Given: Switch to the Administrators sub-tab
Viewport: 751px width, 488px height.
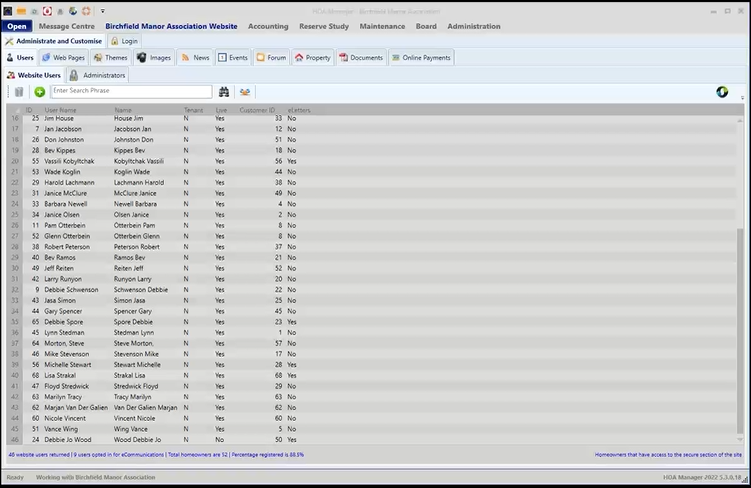Looking at the screenshot, I should (98, 75).
